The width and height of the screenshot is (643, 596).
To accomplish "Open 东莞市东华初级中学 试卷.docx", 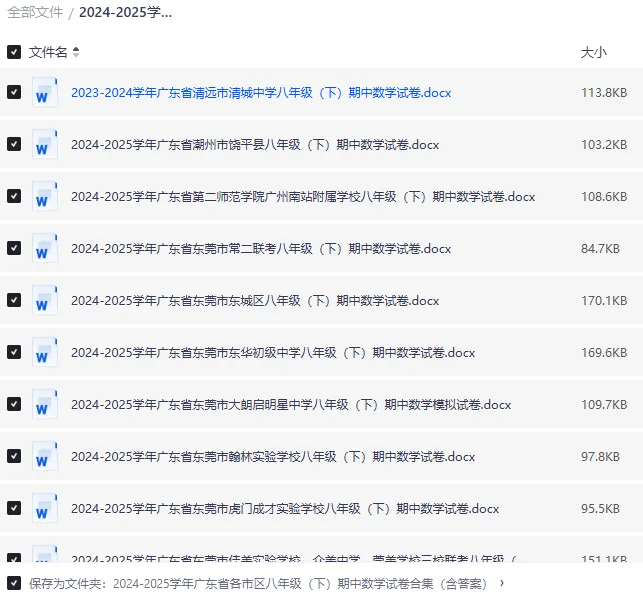I will coord(273,353).
